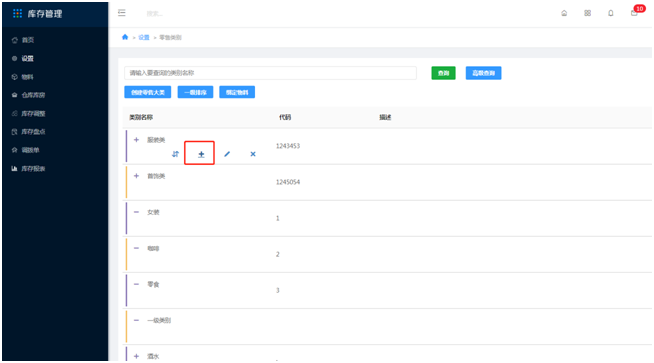Click the breadcrumb home icon
This screenshot has width=654, height=363.
pos(125,37)
